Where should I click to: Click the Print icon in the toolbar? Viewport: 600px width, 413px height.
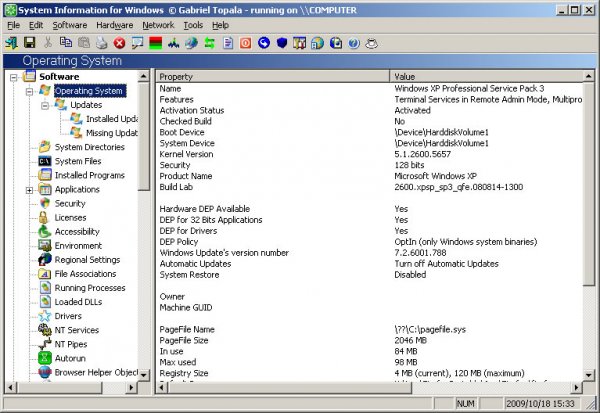click(101, 43)
